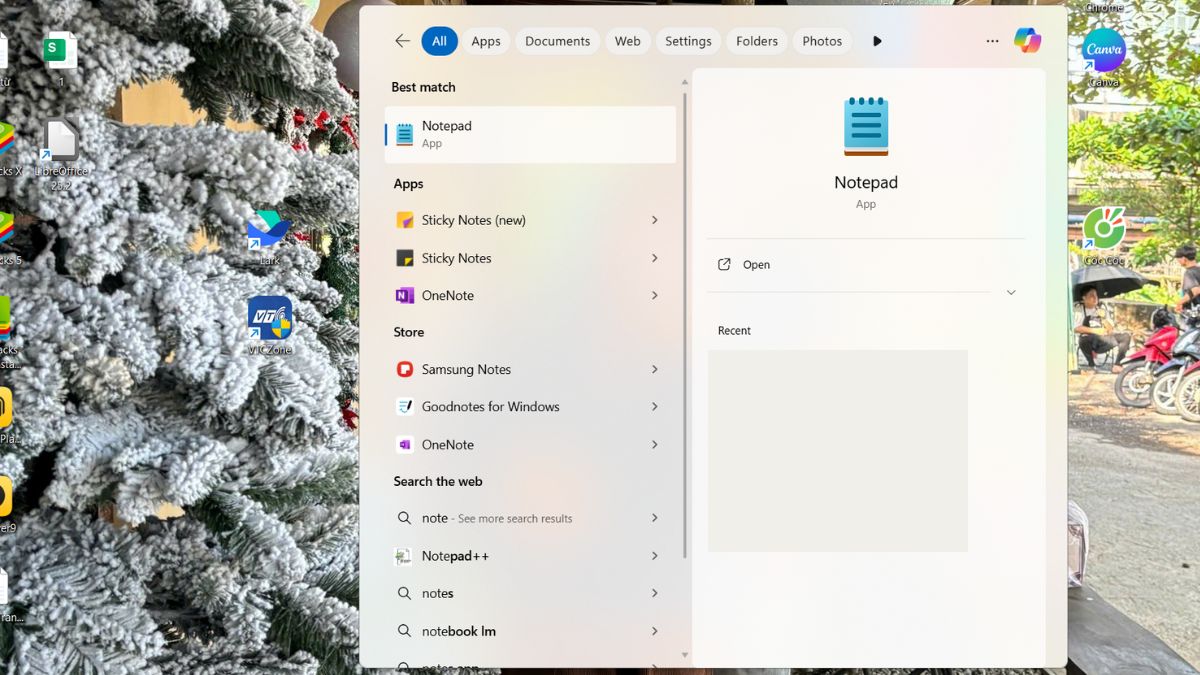1200x675 pixels.
Task: Select the LibreOffice 25.2 desktop shortcut
Action: (x=61, y=155)
